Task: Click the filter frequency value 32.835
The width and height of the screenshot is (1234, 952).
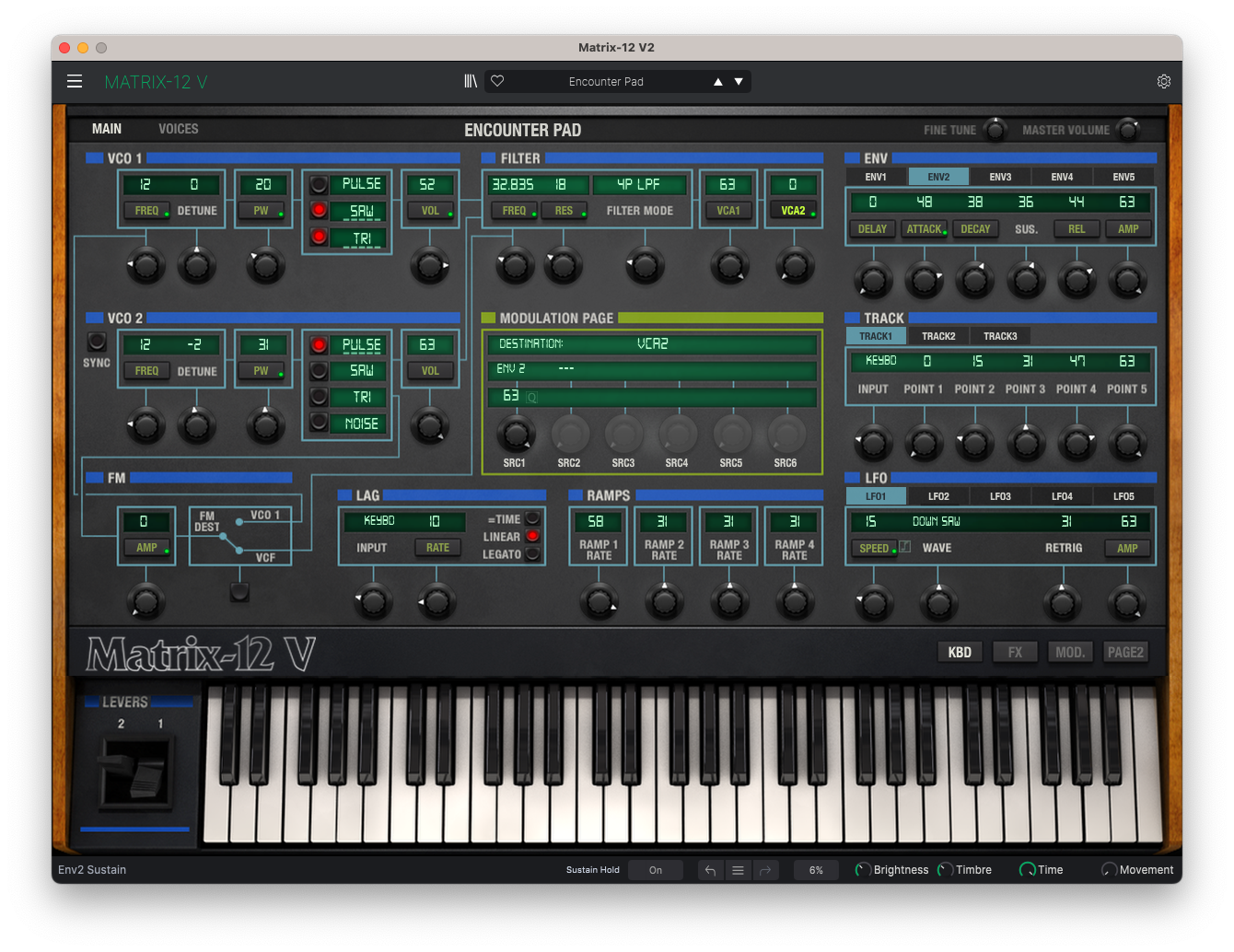Action: tap(513, 184)
